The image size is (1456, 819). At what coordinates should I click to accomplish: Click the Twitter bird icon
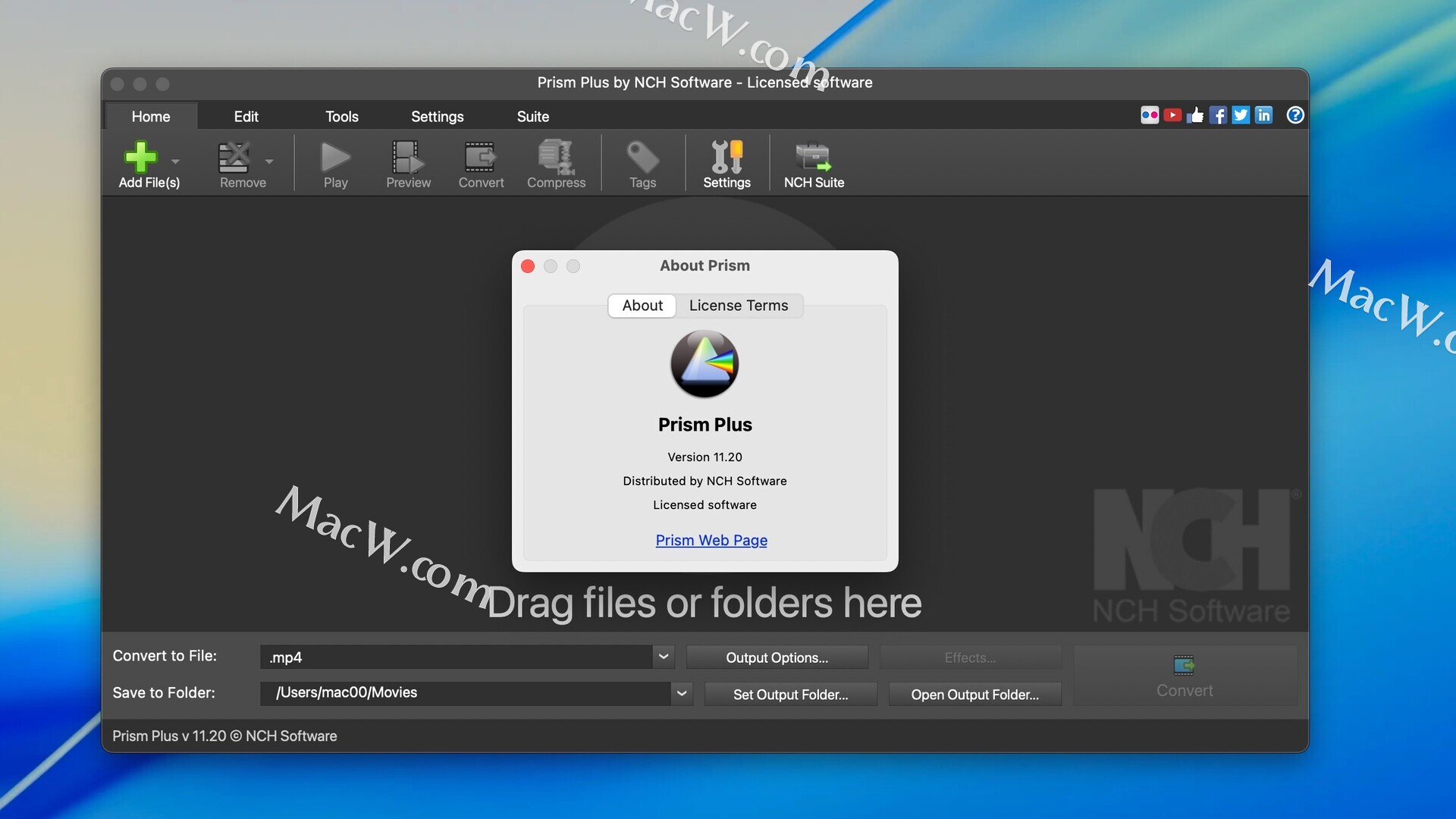coord(1241,115)
